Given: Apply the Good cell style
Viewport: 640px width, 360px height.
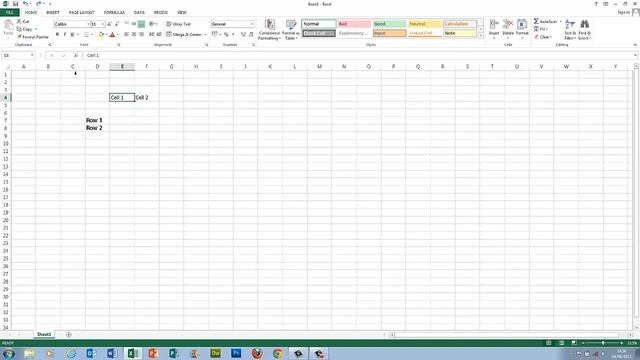Looking at the screenshot, I should [x=389, y=24].
